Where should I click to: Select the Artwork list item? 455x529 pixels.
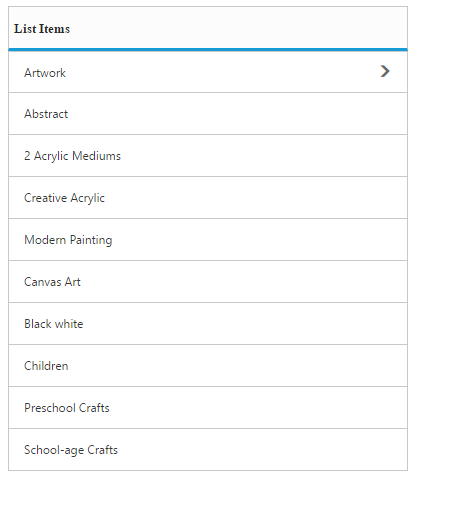coord(208,72)
